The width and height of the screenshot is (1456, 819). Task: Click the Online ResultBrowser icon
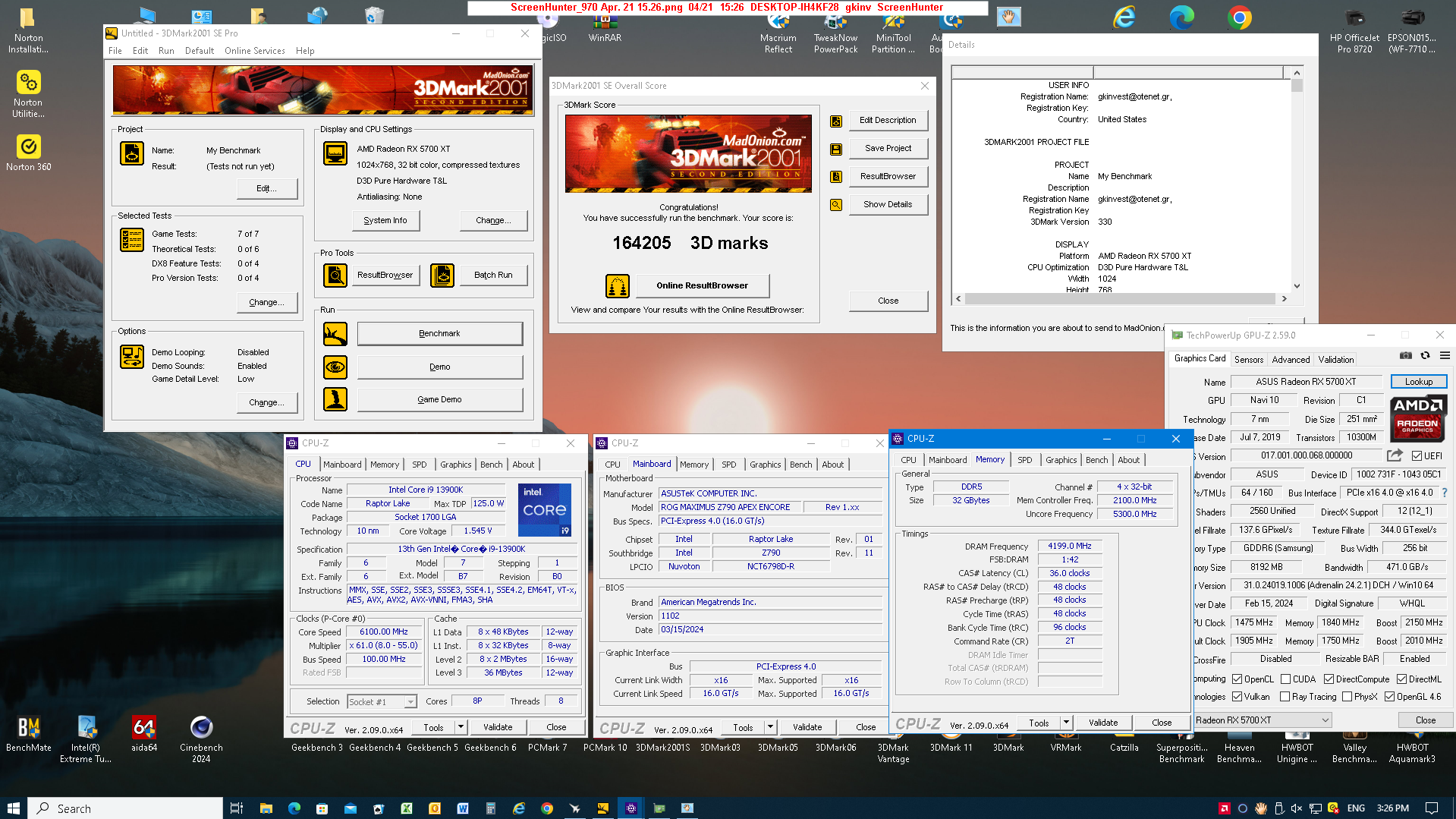618,285
